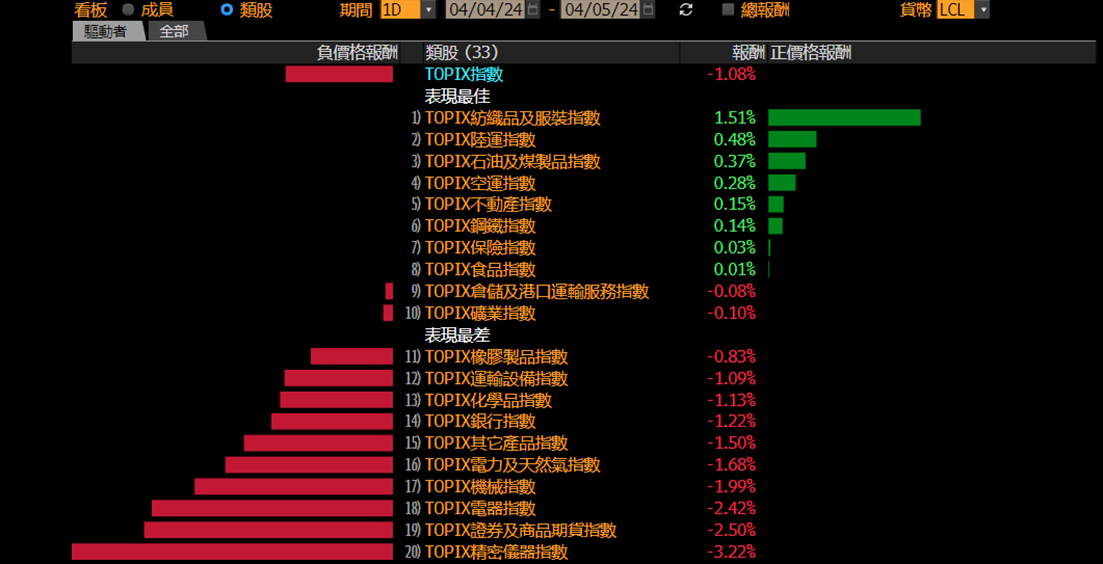Enable the 總報酬 checkbox
The height and width of the screenshot is (564, 1103).
[x=728, y=10]
